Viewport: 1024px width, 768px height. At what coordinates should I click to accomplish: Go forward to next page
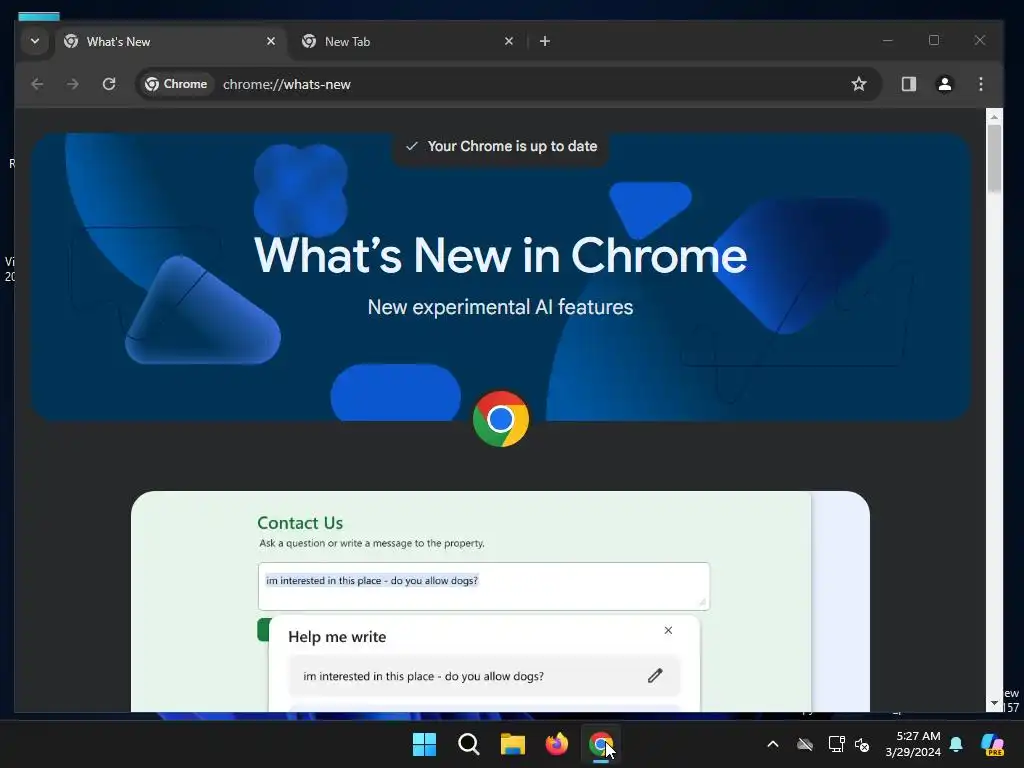click(x=72, y=84)
